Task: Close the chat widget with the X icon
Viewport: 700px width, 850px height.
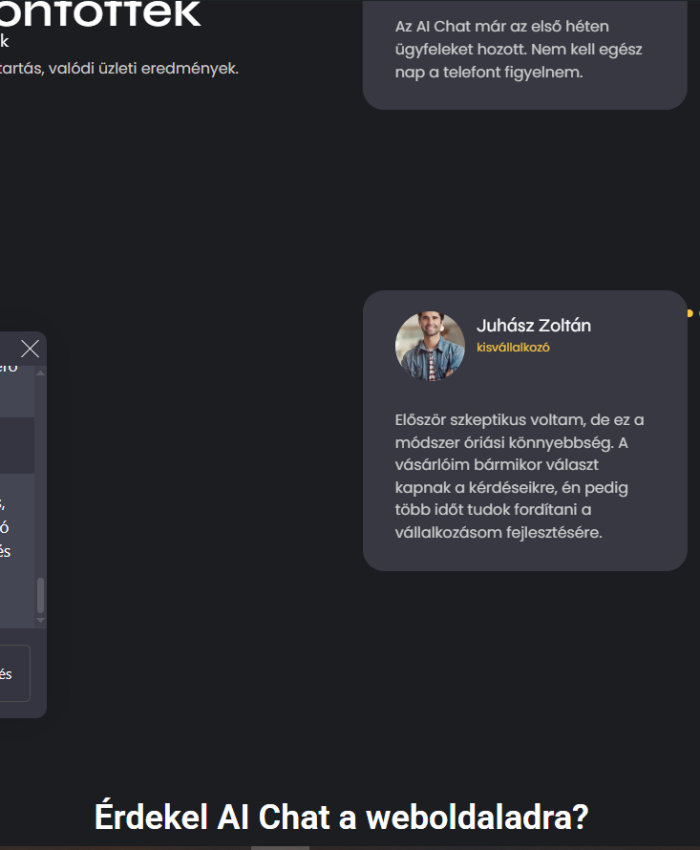Action: 30,348
